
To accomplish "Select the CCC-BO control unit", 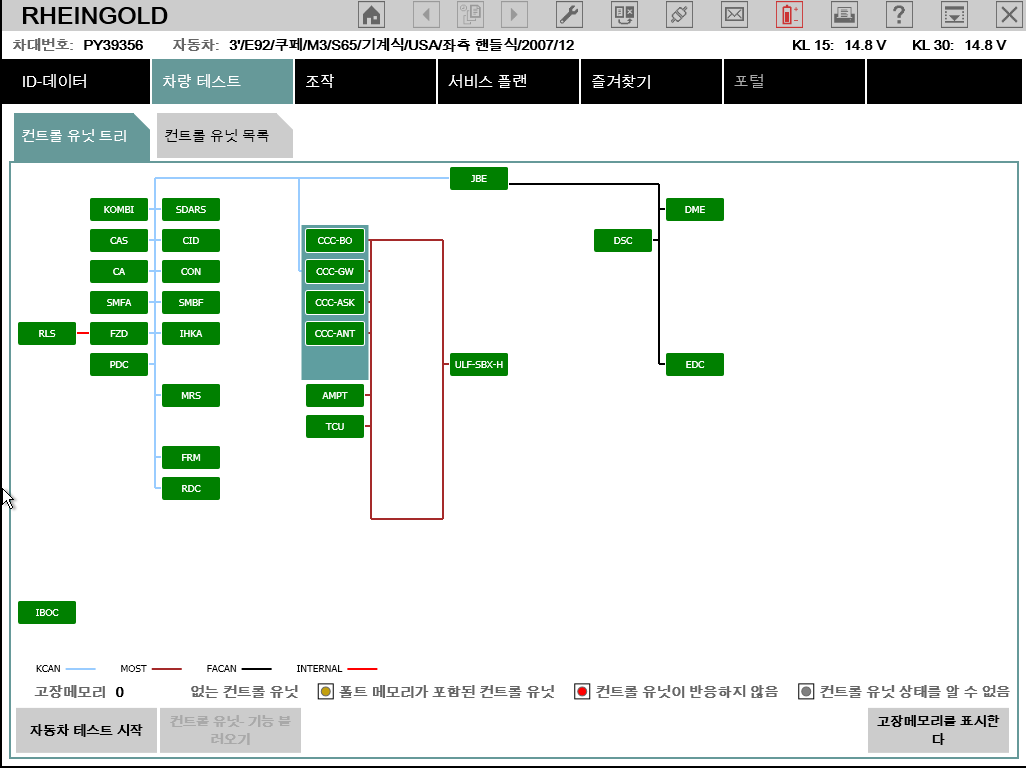I will [x=335, y=241].
